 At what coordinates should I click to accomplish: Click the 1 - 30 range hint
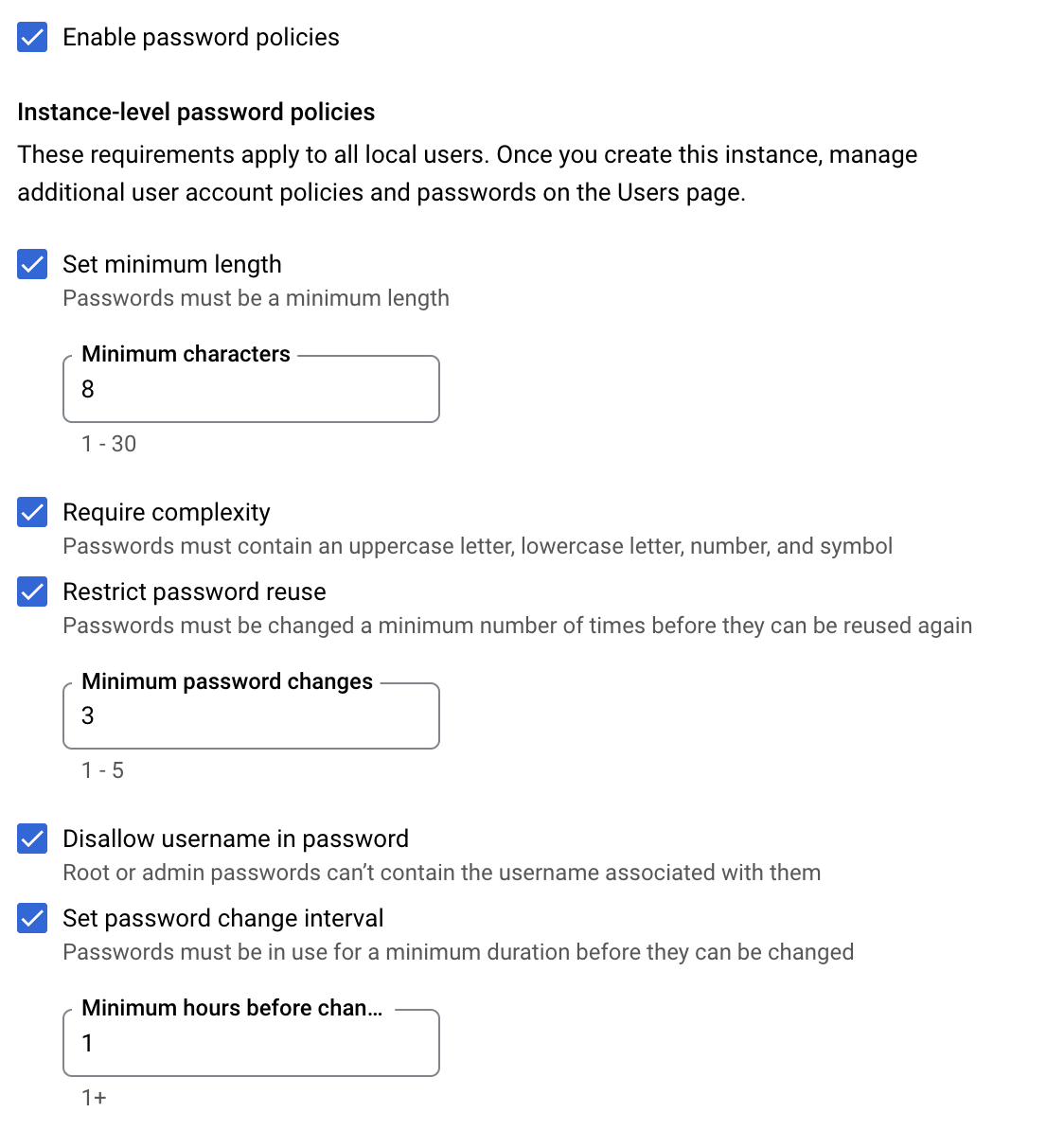click(x=107, y=443)
